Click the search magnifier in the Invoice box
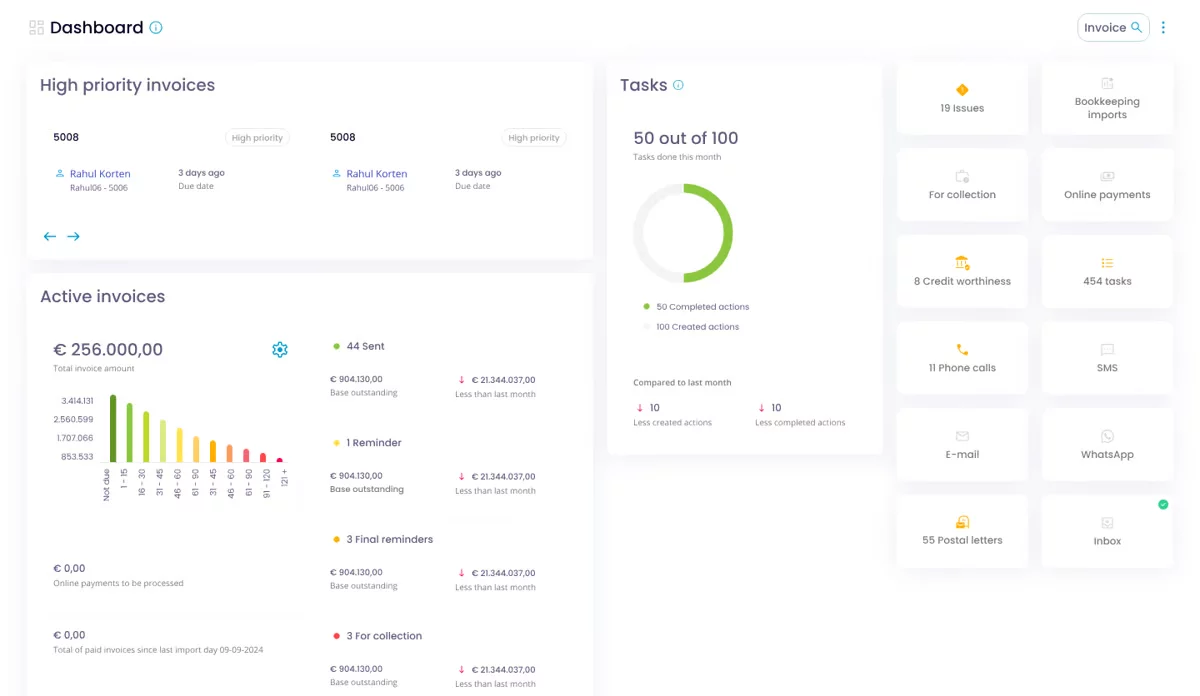The width and height of the screenshot is (1200, 696). click(1137, 28)
